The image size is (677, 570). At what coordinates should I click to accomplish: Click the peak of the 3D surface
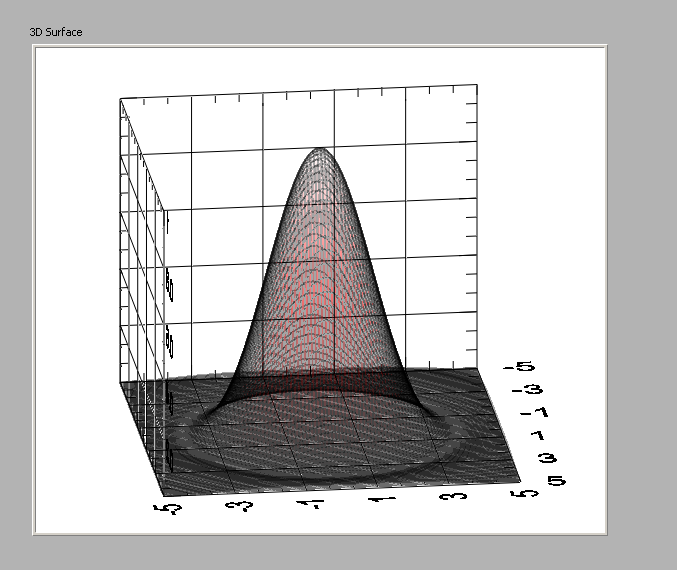click(x=319, y=150)
